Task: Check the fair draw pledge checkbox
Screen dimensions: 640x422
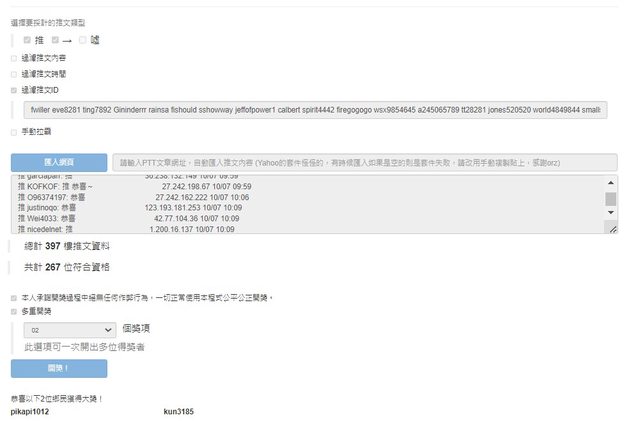Action: (x=14, y=297)
